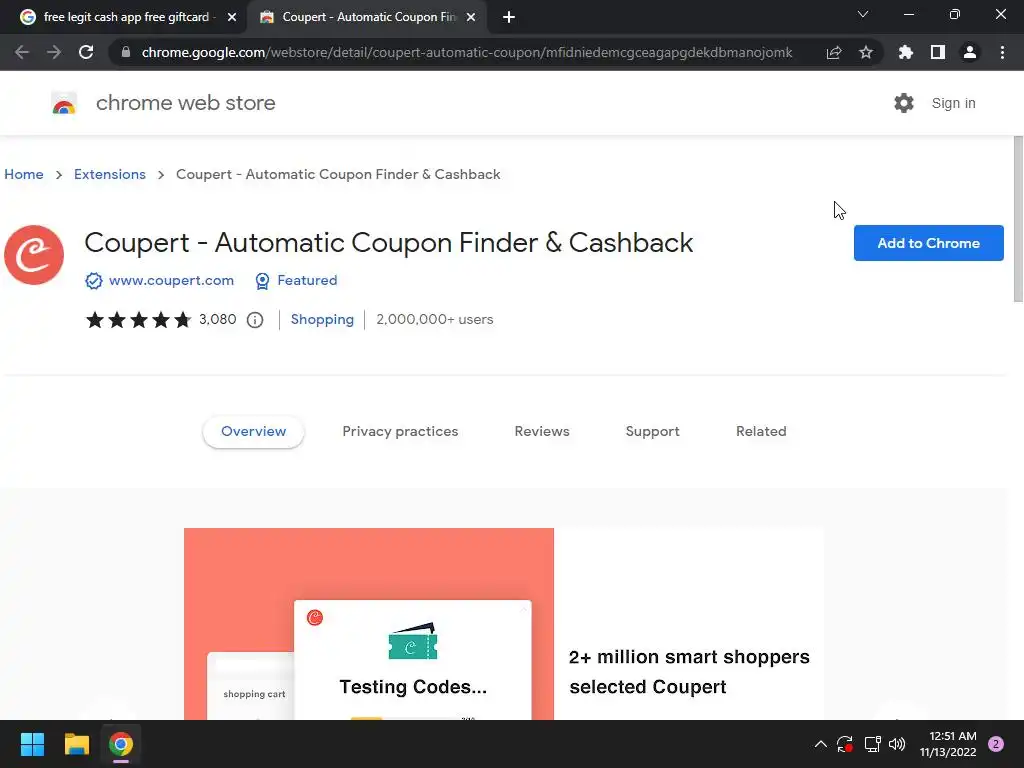Click the five-star rating
Screen dimensions: 1024x768
pyautogui.click(x=138, y=319)
